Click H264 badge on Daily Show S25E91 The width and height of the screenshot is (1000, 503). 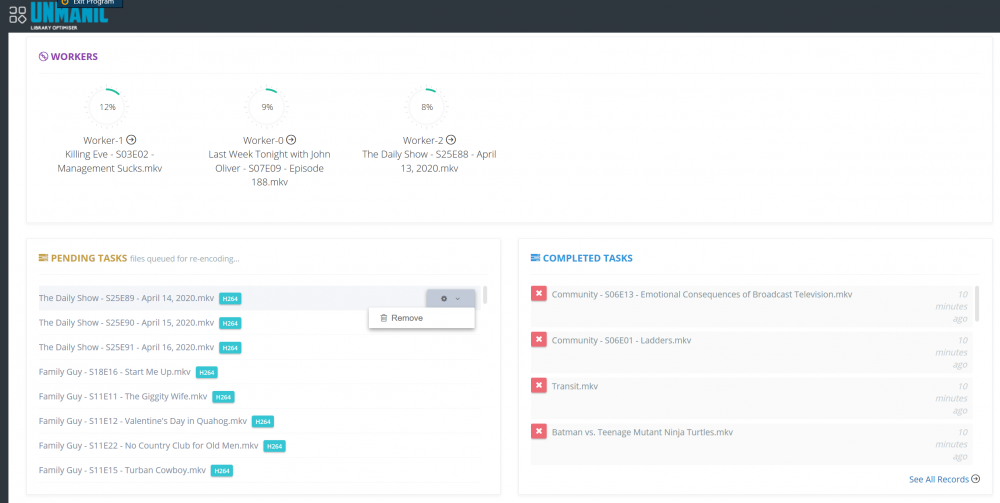(230, 348)
